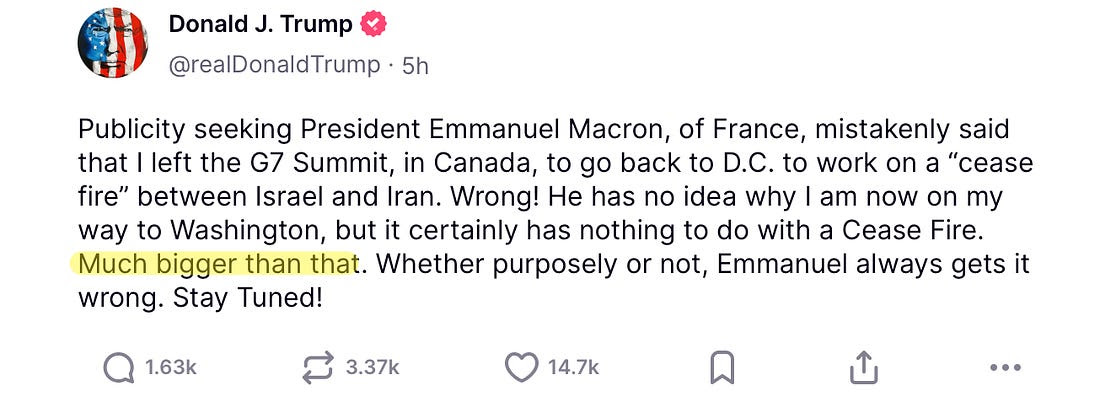Open the reply speech-bubble icon
Screen dimensions: 1100x396
point(119,368)
